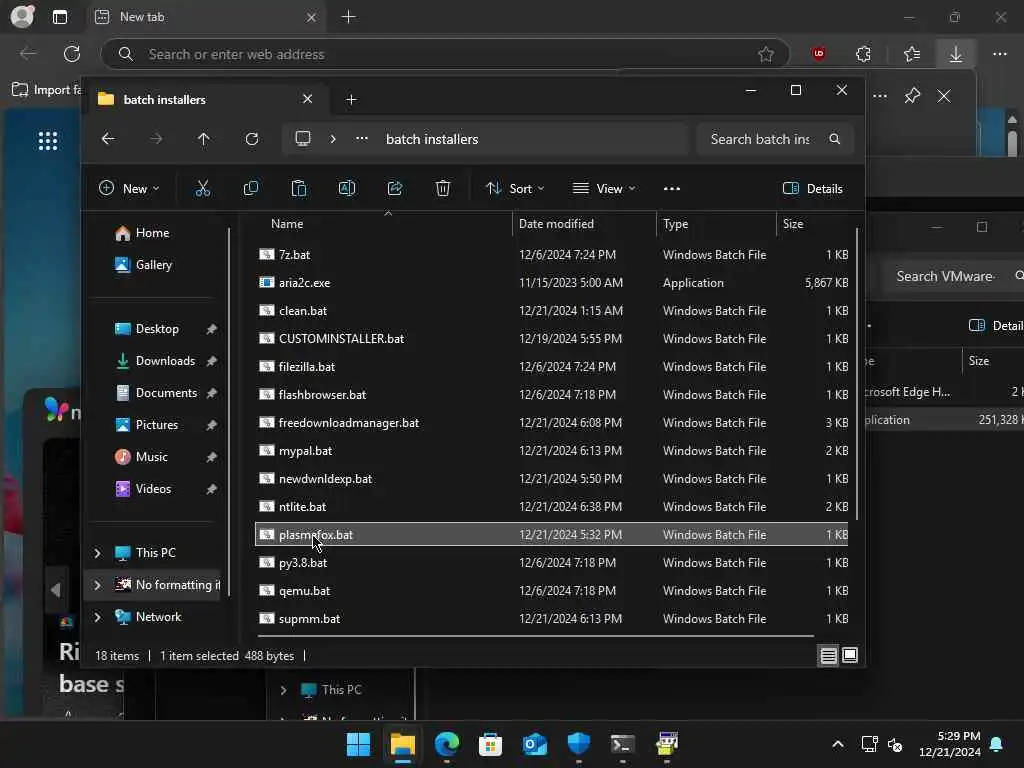Click the Cut scissors icon in Explorer toolbar
The width and height of the screenshot is (1024, 768).
pos(202,189)
